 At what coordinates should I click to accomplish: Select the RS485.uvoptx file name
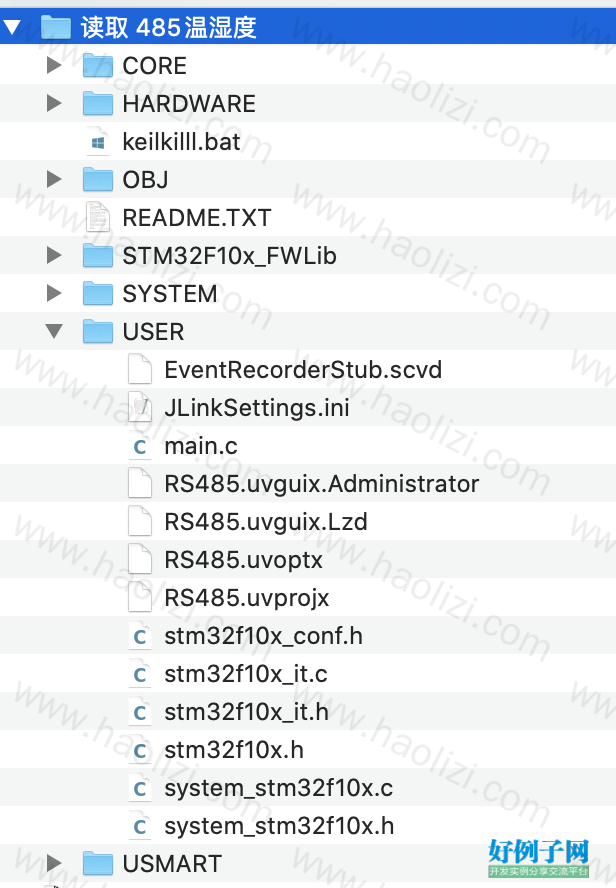tap(243, 560)
